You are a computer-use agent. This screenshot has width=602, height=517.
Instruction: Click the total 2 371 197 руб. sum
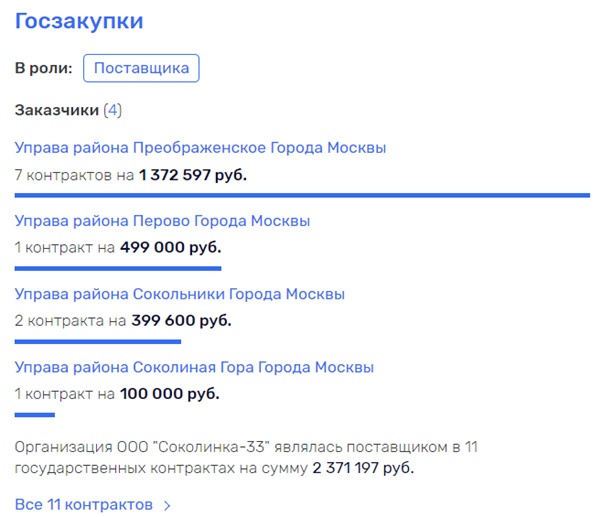363,468
